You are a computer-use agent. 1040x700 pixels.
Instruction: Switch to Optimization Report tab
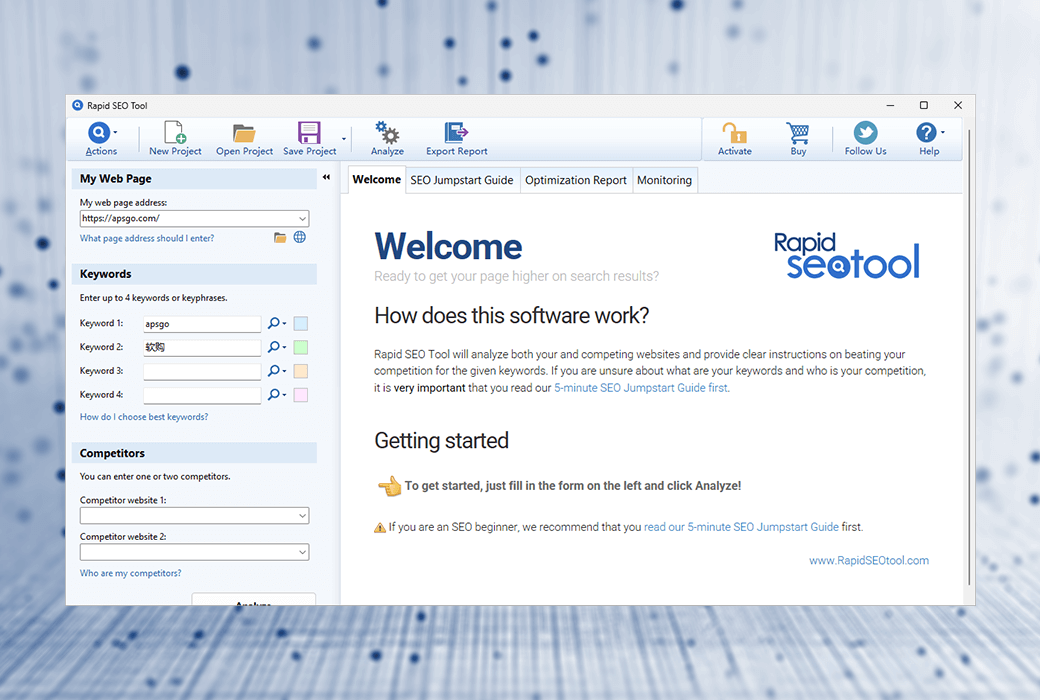[576, 180]
